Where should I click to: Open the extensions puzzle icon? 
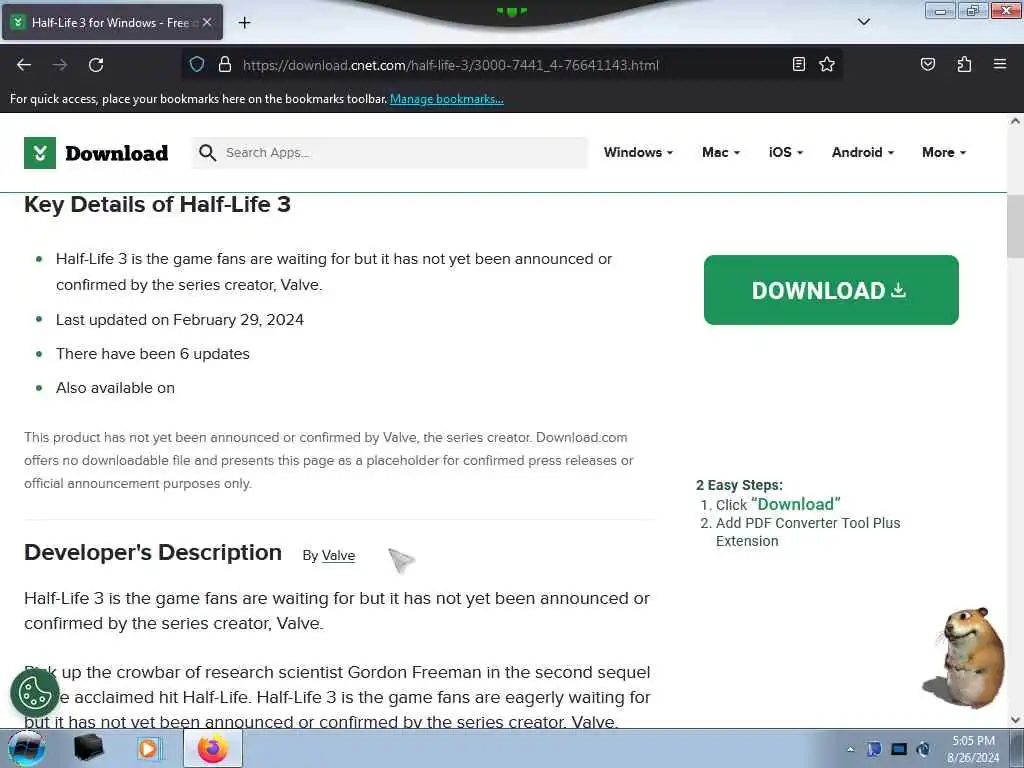pos(964,64)
